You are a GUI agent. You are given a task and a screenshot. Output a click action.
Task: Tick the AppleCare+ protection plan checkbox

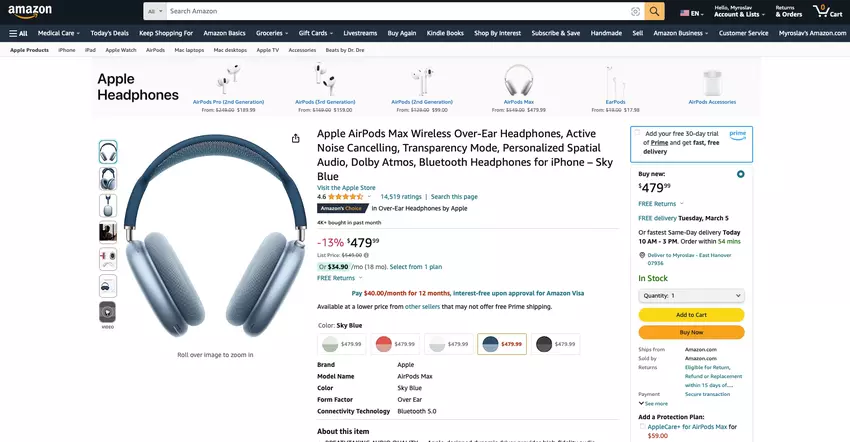[642, 427]
